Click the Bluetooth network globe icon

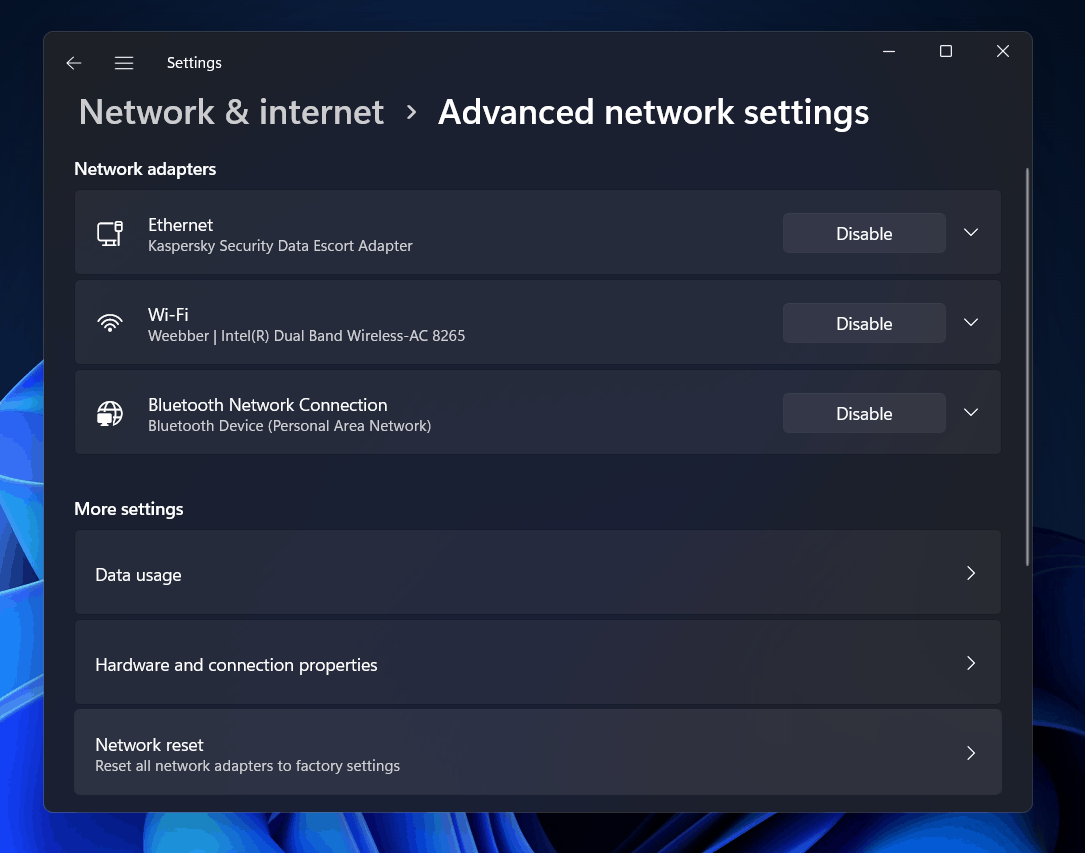(x=110, y=413)
